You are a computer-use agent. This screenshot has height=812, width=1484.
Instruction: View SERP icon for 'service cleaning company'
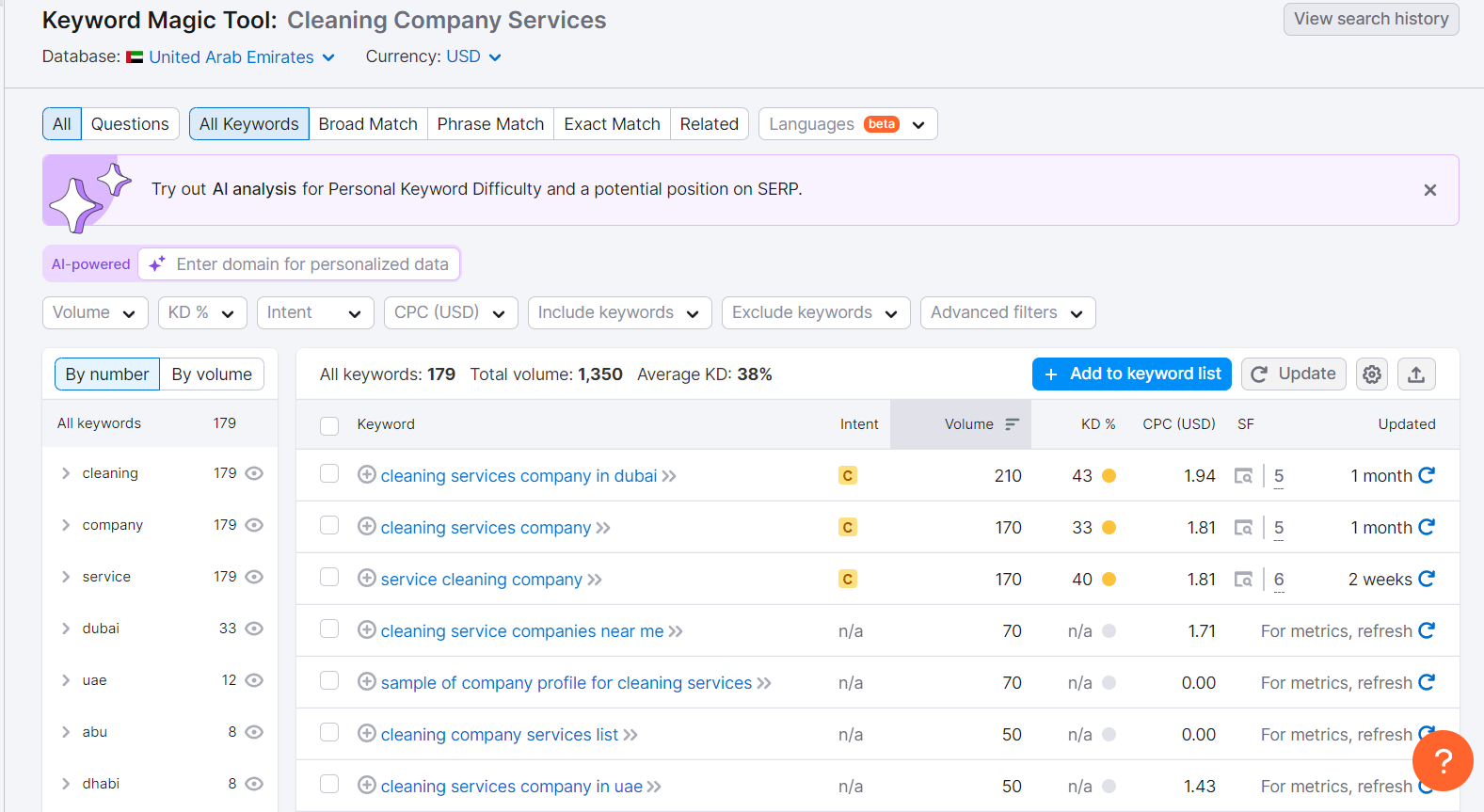coord(1243,580)
